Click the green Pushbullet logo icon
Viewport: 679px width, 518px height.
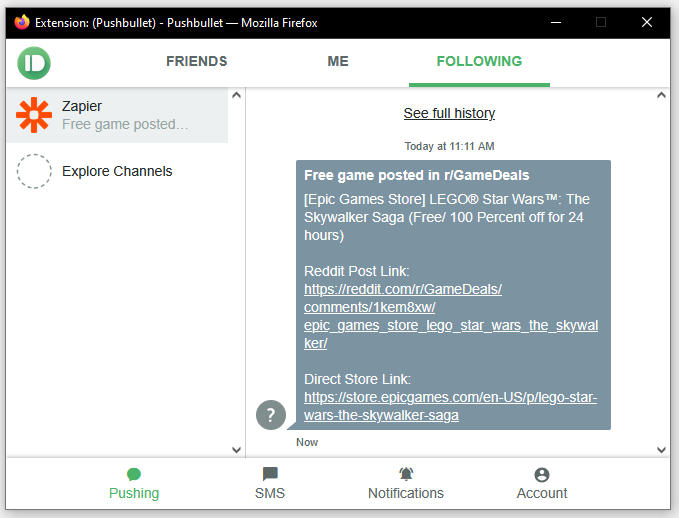pos(34,63)
